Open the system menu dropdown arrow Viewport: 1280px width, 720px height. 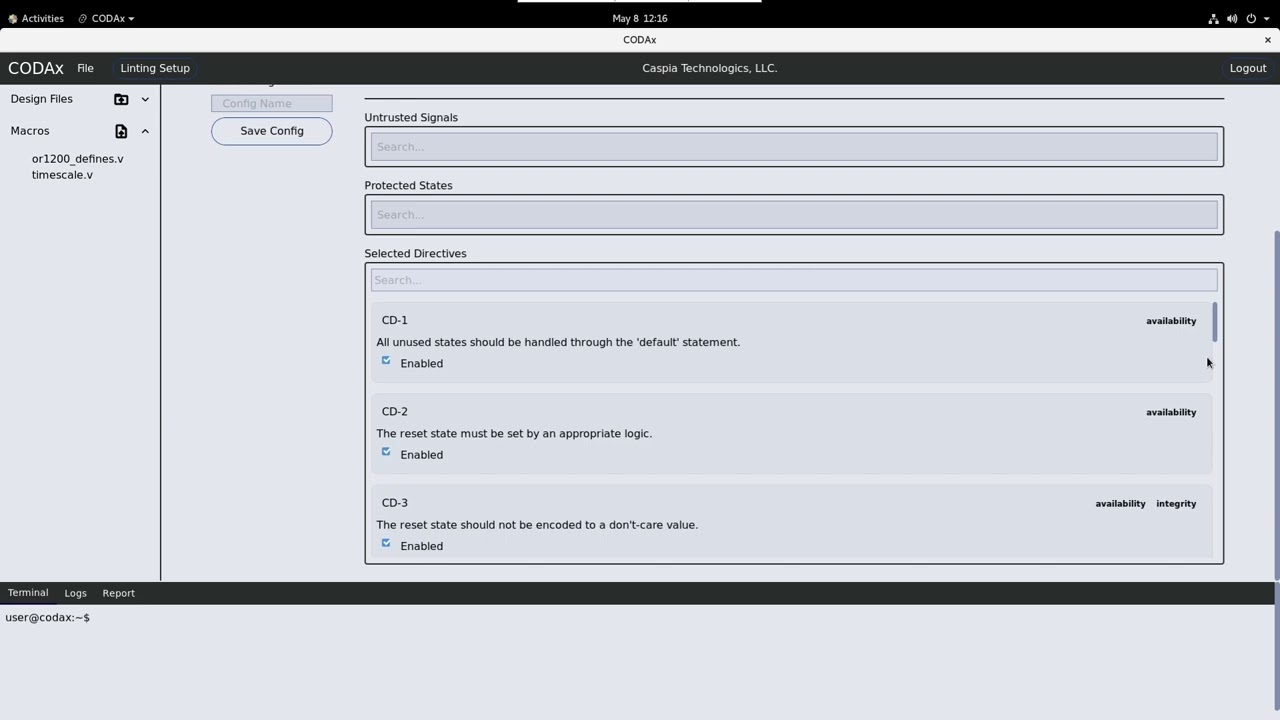point(1266,18)
